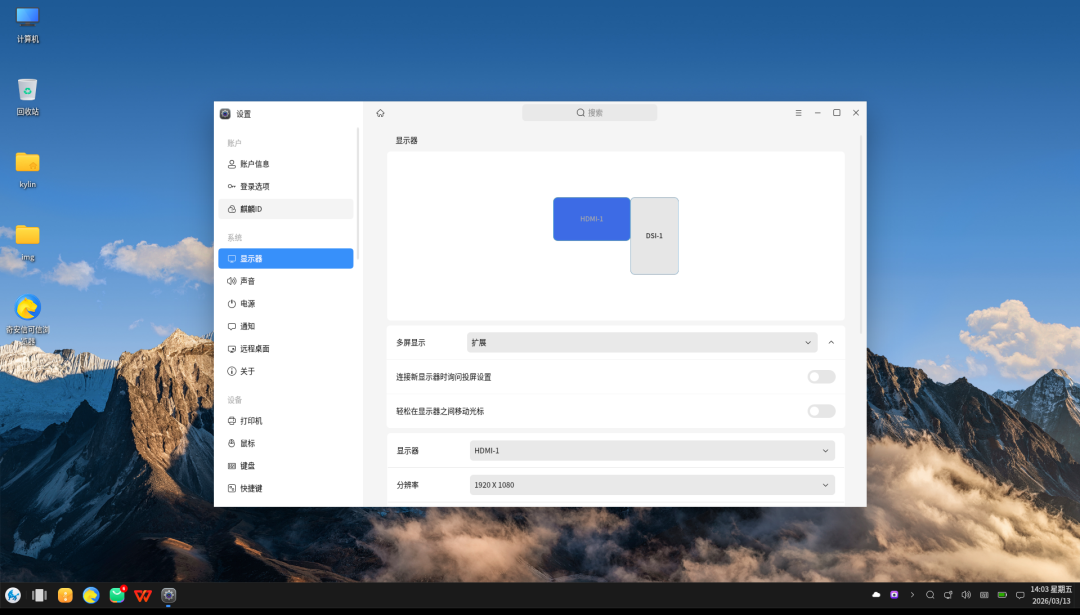Viewport: 1080px width, 615px height.
Task: Click the search icon in system tray
Action: [930, 594]
